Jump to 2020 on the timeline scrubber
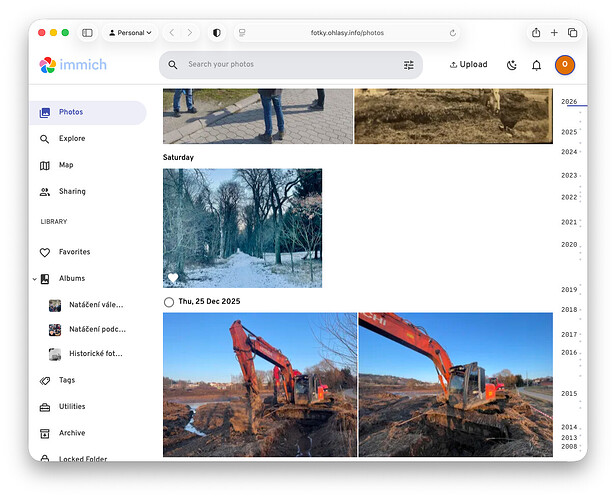 pos(569,245)
